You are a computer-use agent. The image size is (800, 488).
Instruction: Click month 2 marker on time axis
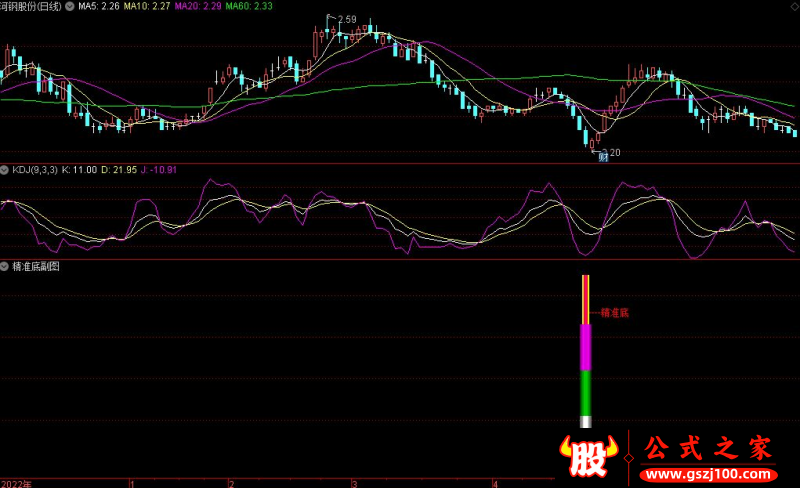[x=232, y=483]
